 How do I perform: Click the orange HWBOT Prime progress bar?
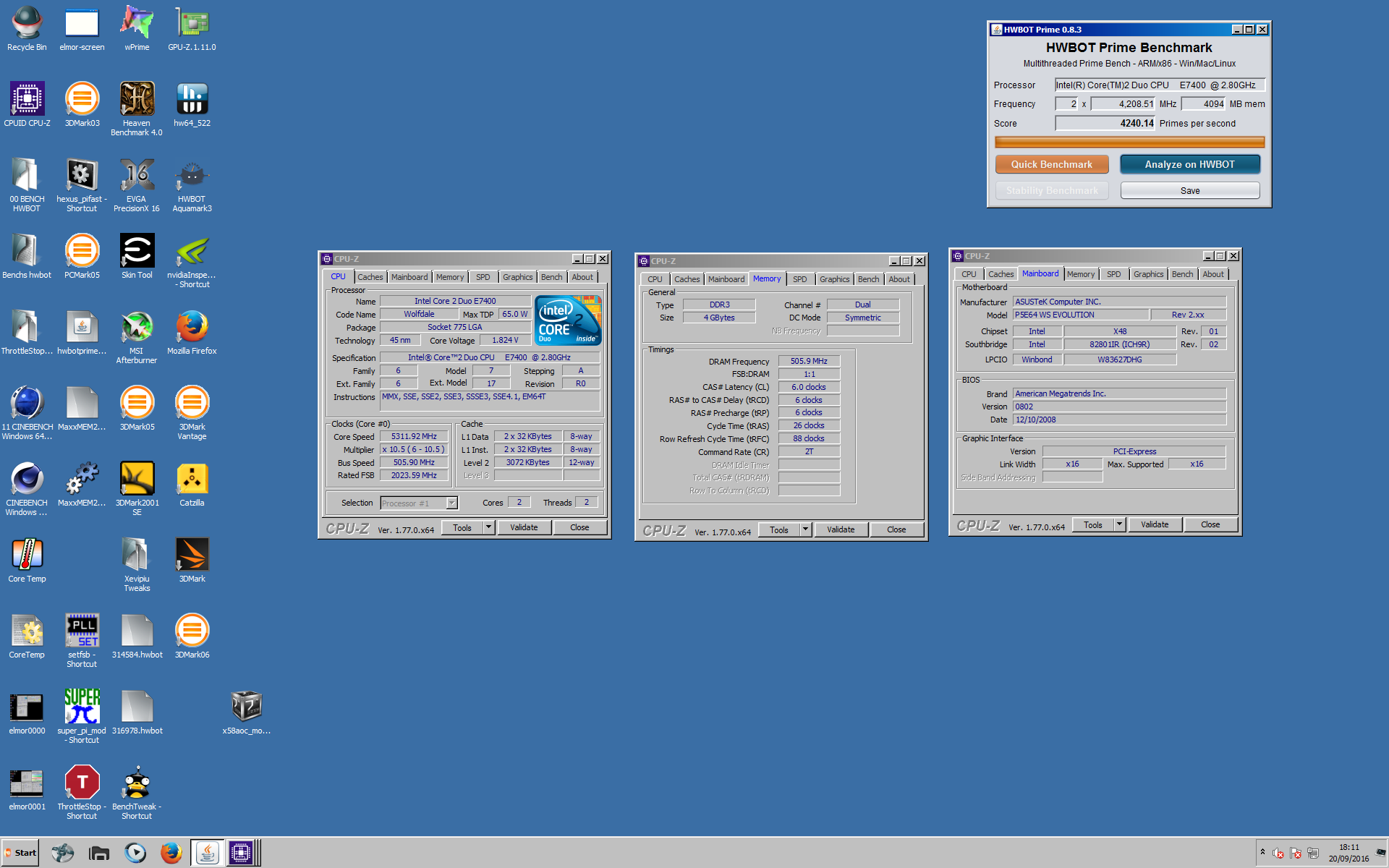coord(1129,142)
